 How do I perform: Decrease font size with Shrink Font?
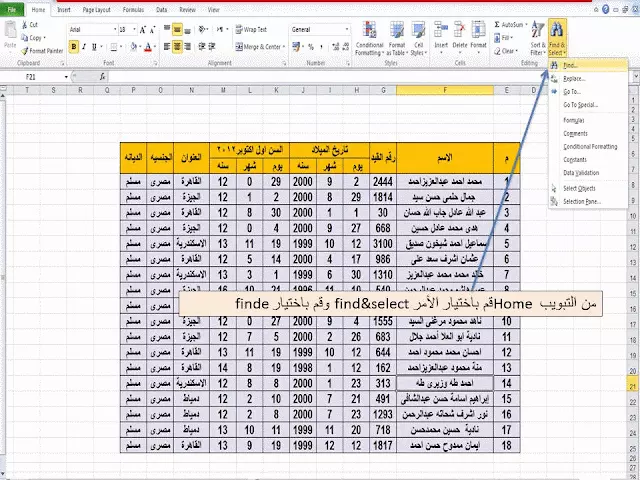click(152, 30)
